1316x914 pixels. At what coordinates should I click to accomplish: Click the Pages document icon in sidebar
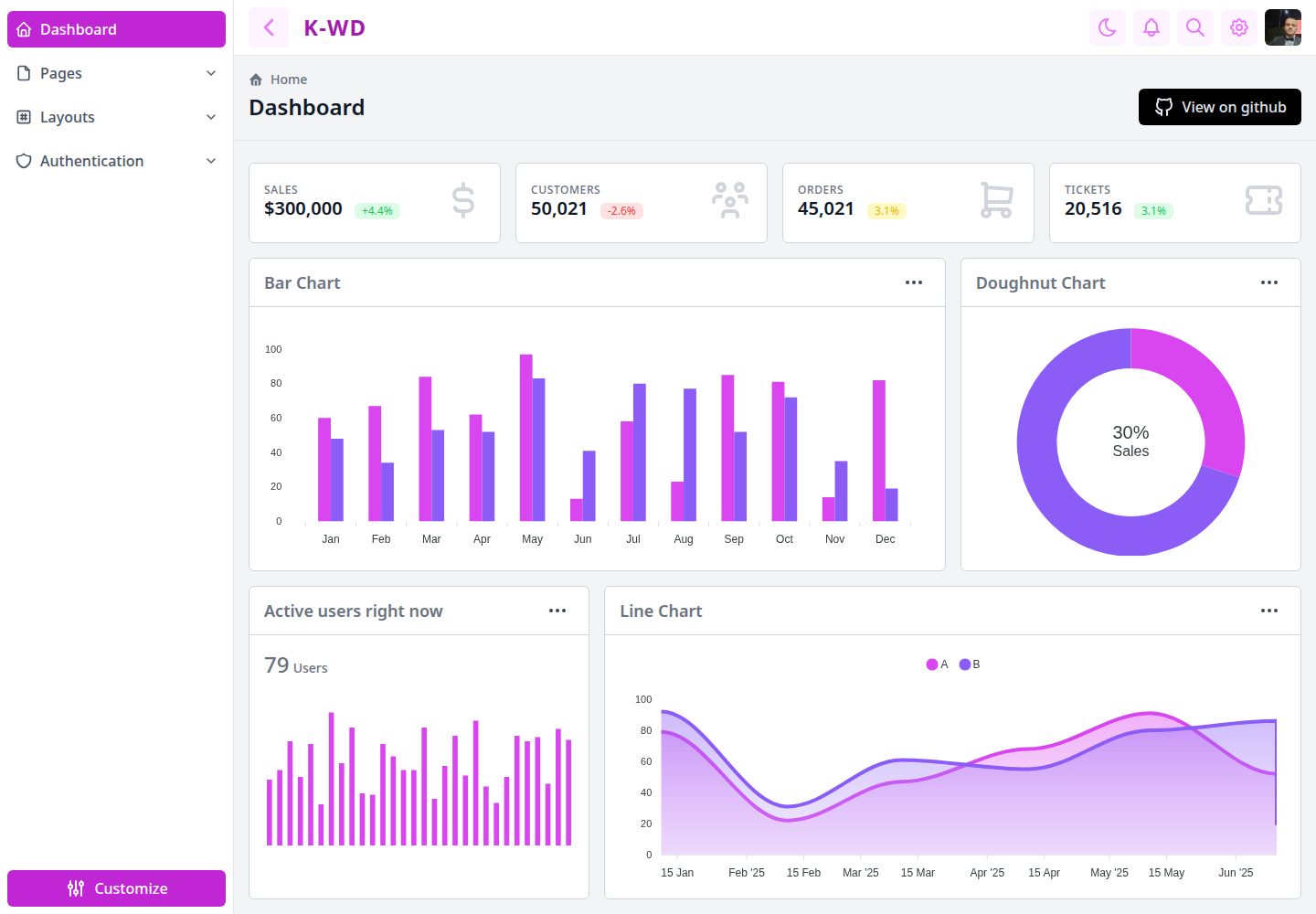click(24, 73)
